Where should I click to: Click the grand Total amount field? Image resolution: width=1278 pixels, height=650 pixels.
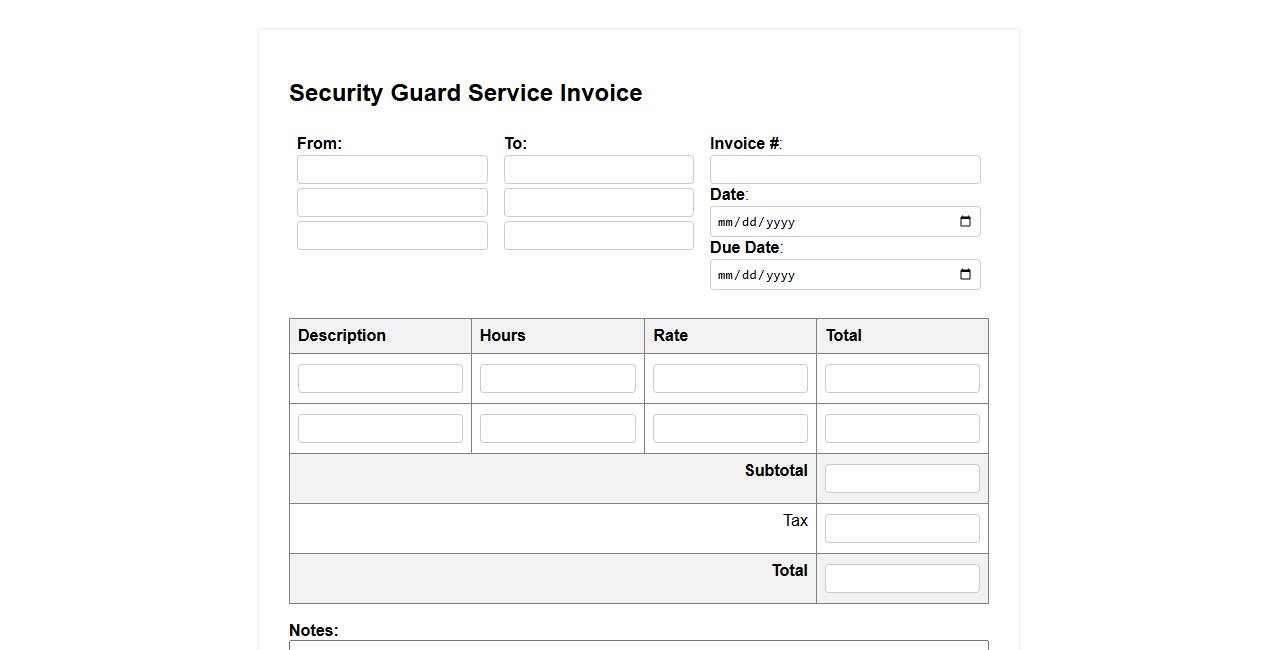(902, 579)
